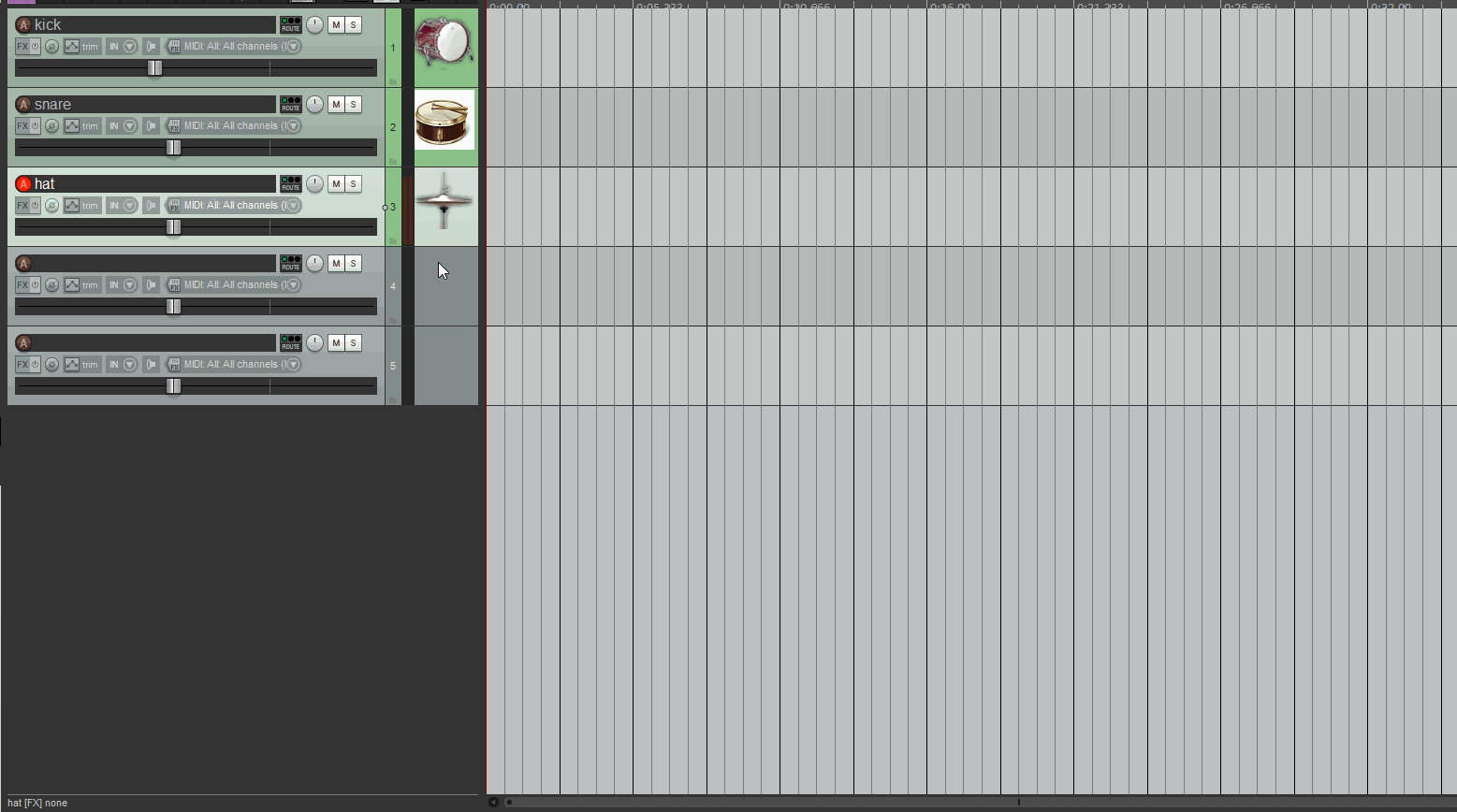This screenshot has height=812, width=1457.
Task: Open the envelope/automation button on the hat track
Action: click(71, 206)
